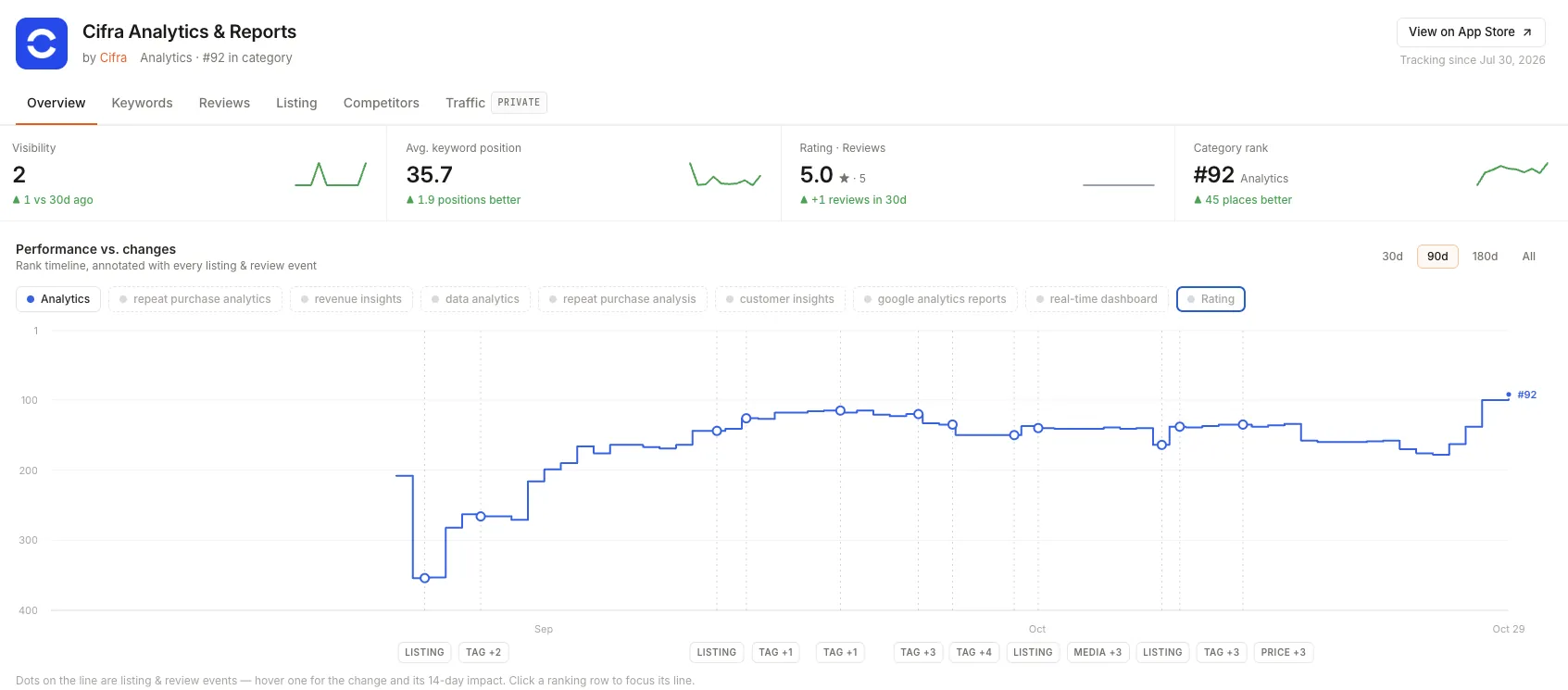Click the Performance vs. changes heading

click(x=95, y=249)
